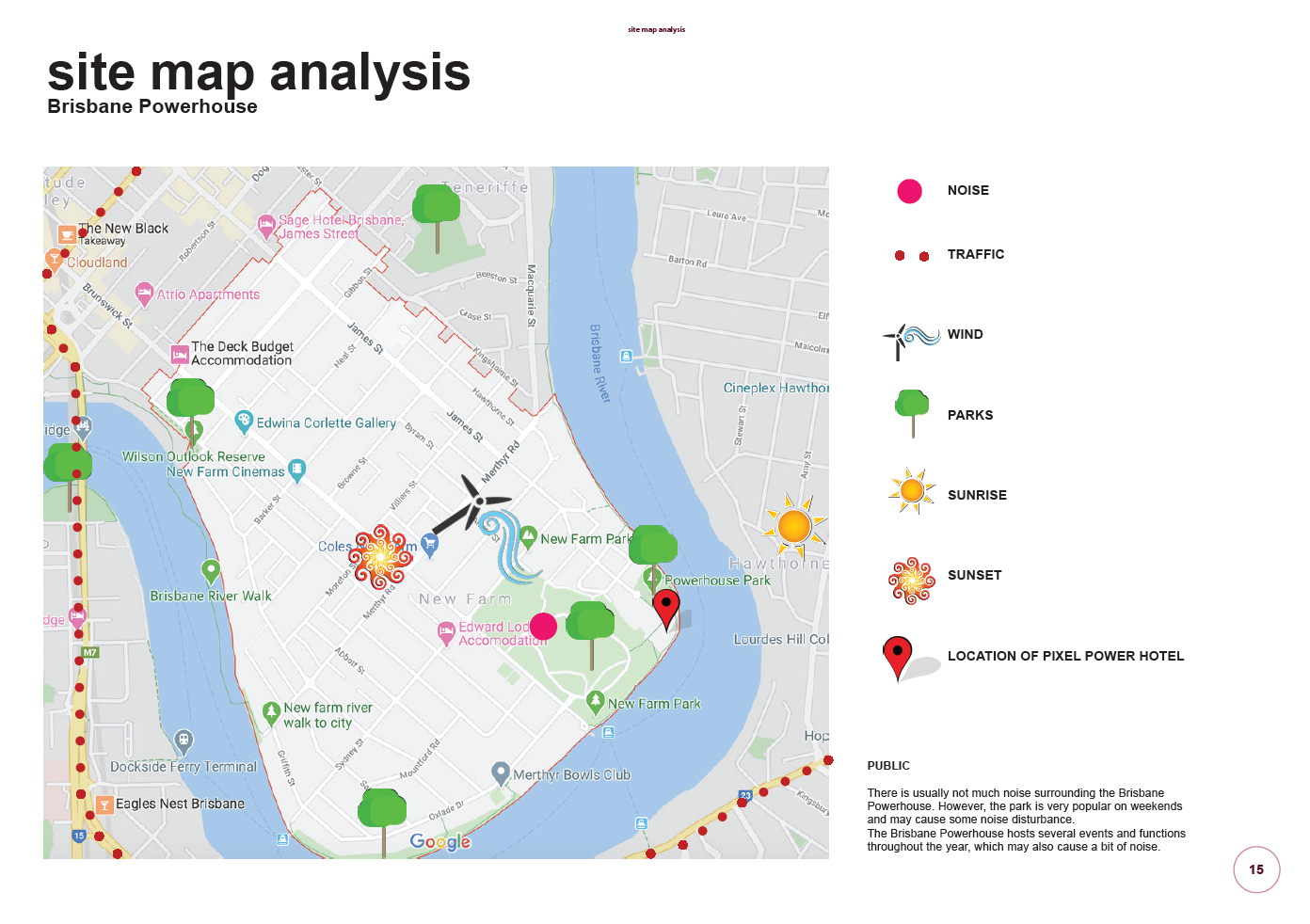Click the Sage Hotel Brisbane lodging pin
Screen dimensions: 1310x924
(x=266, y=226)
